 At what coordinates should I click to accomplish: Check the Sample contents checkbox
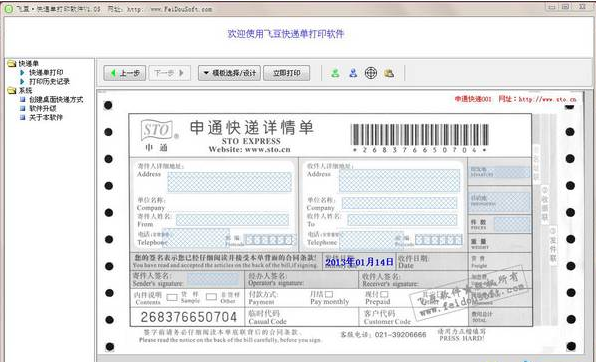coord(172,297)
